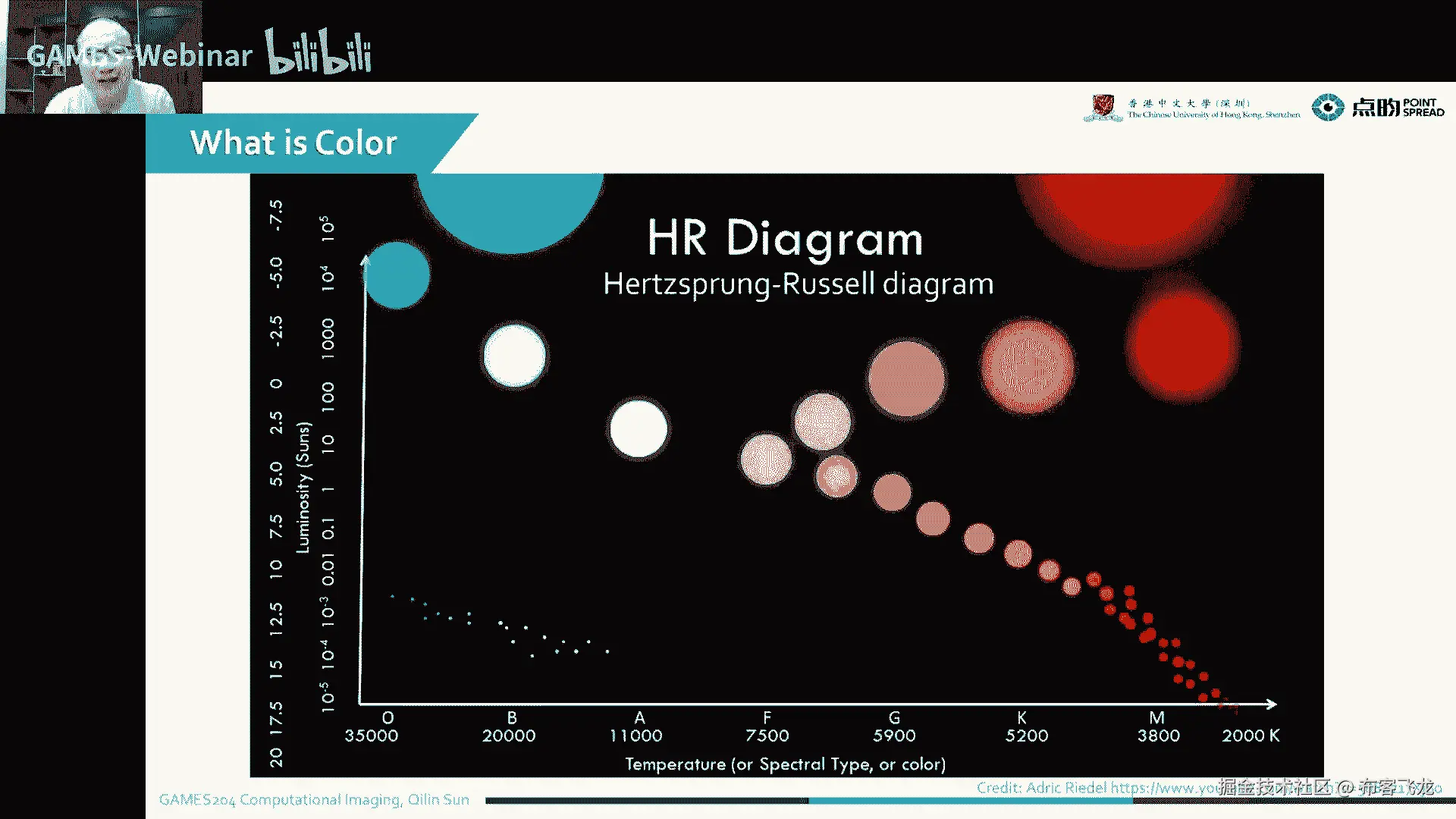Click the white star above B 20000
Image resolution: width=1456 pixels, height=819 pixels.
(x=515, y=356)
